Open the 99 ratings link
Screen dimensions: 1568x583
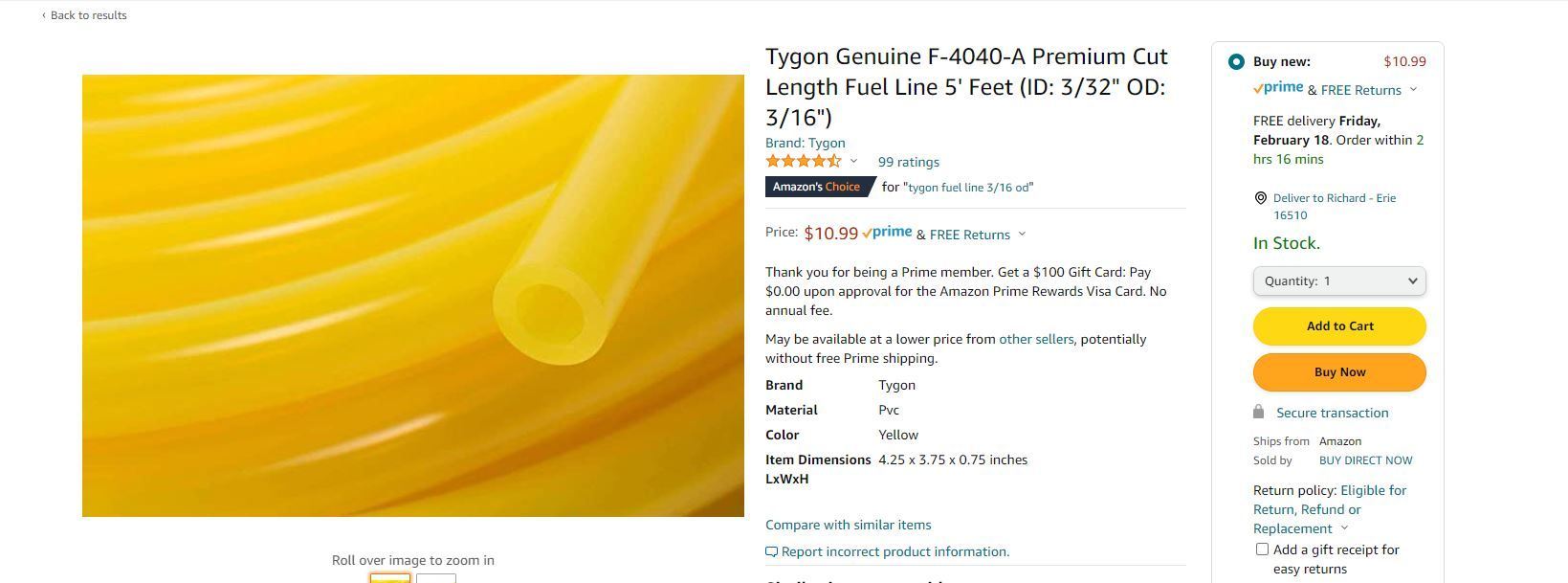908,163
